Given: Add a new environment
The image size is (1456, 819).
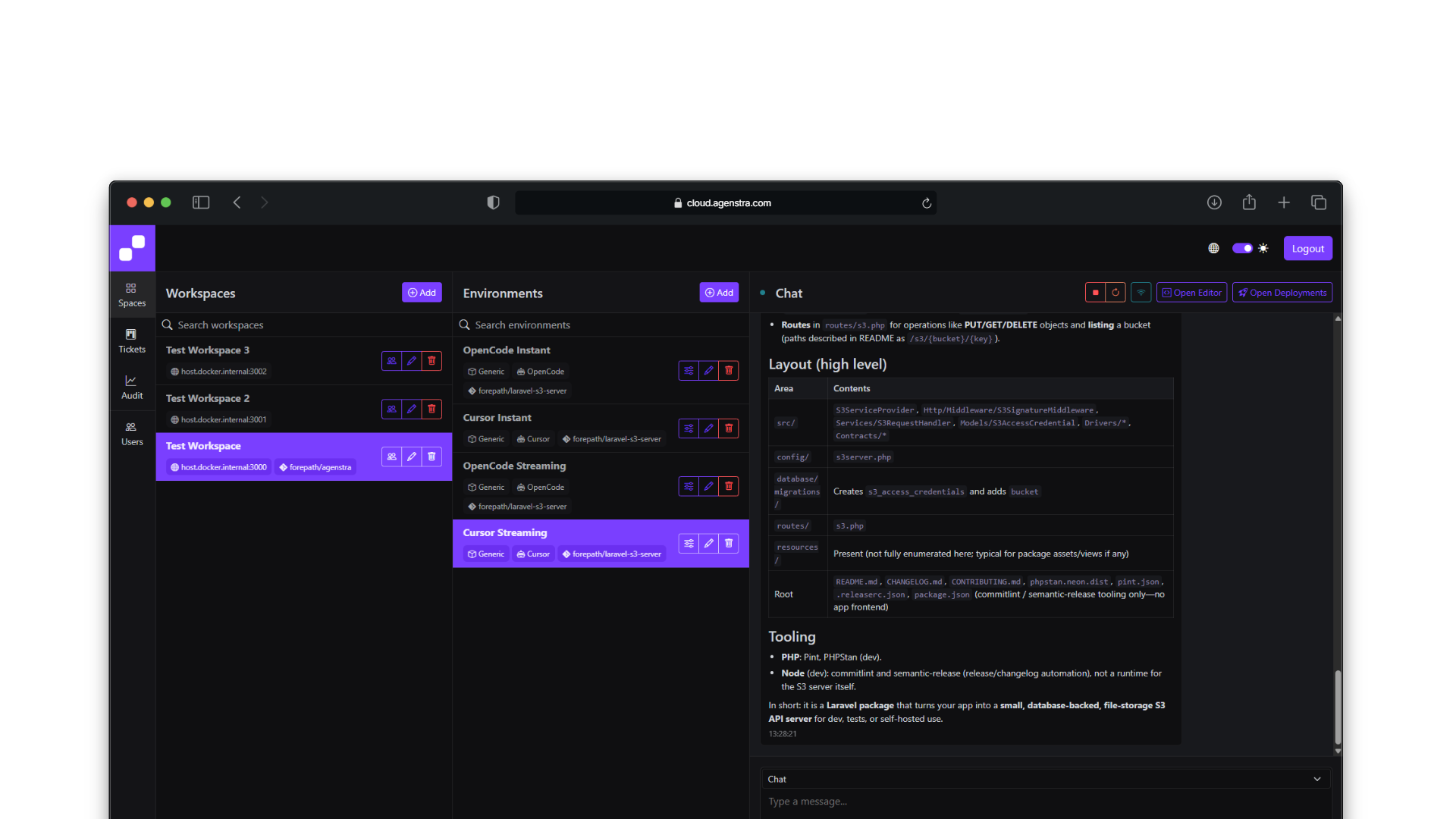Looking at the screenshot, I should [719, 293].
